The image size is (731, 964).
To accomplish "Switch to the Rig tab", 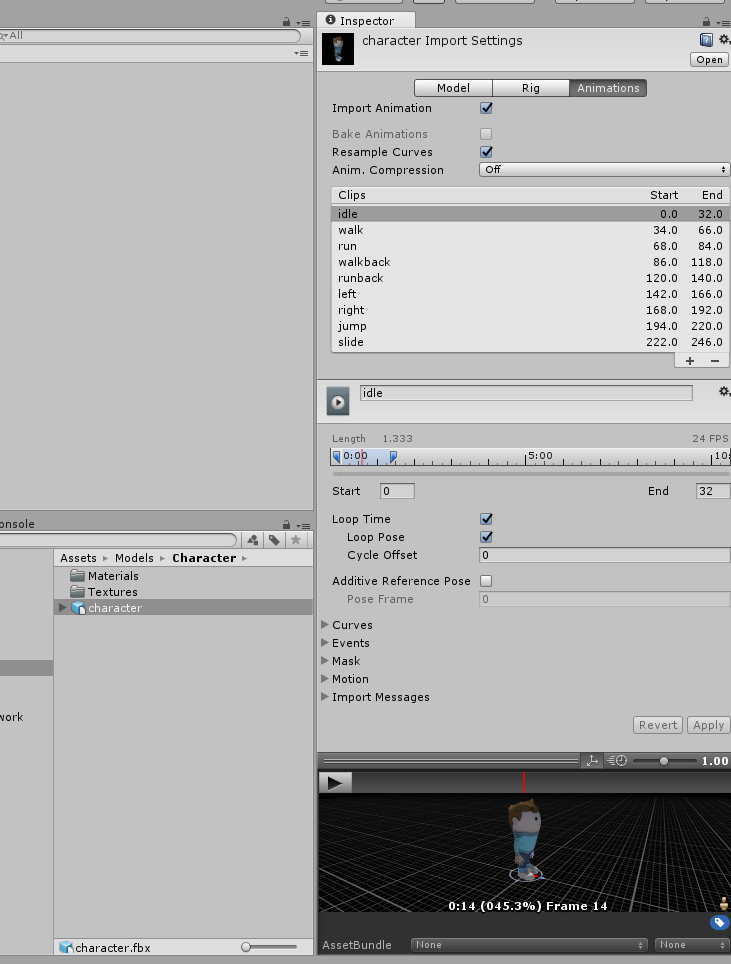I will [x=531, y=88].
